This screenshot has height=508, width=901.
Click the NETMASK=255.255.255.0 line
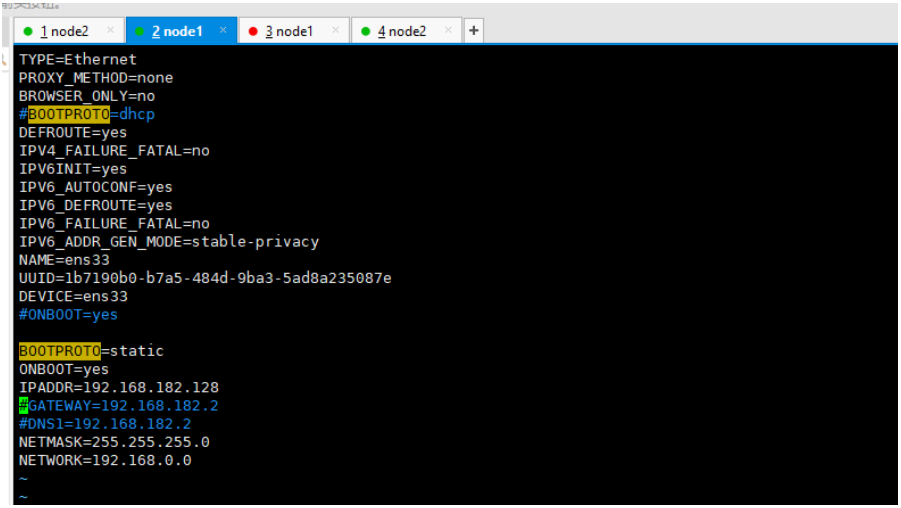pyautogui.click(x=114, y=442)
